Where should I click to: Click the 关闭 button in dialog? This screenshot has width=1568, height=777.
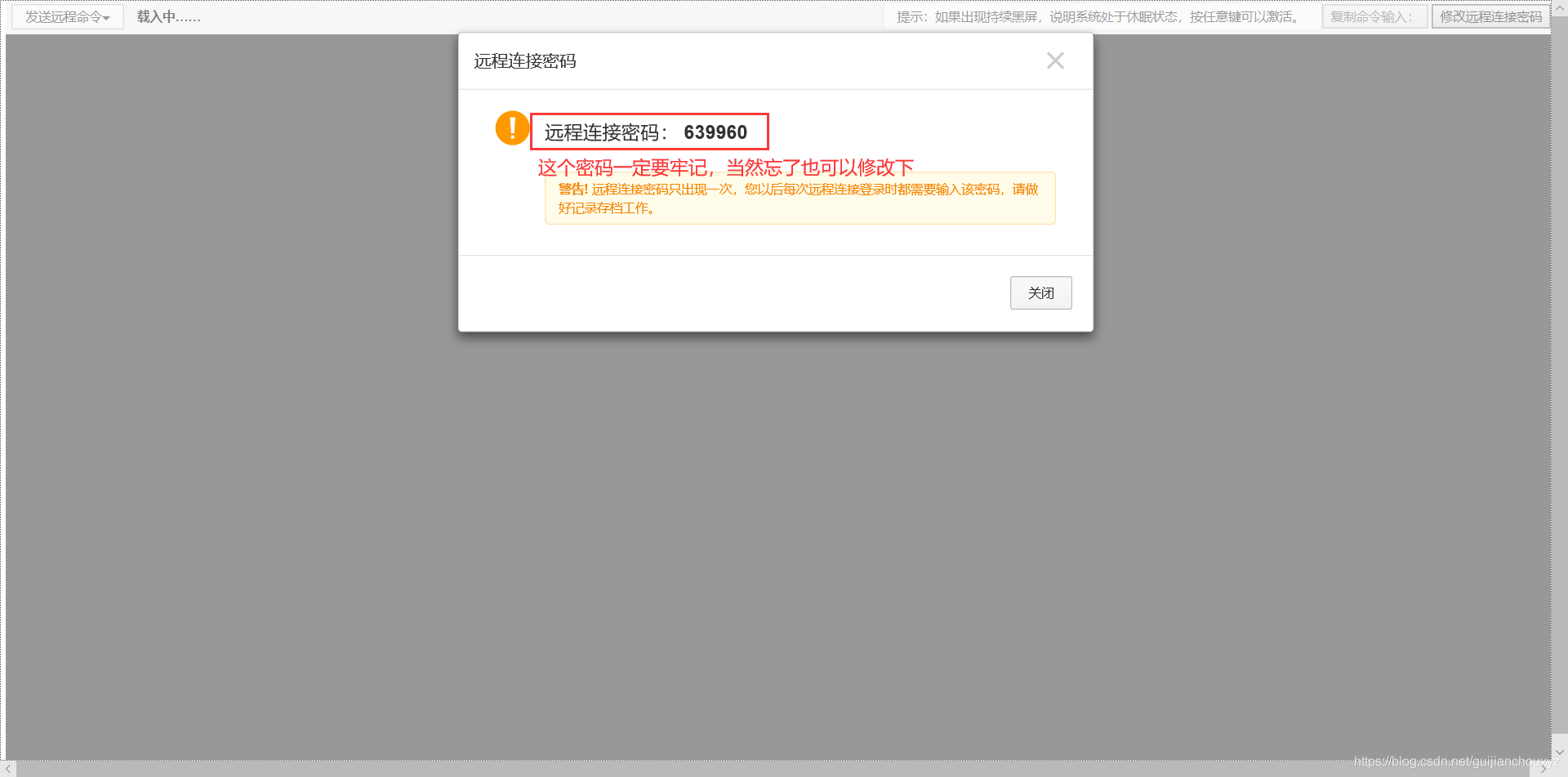click(x=1040, y=292)
